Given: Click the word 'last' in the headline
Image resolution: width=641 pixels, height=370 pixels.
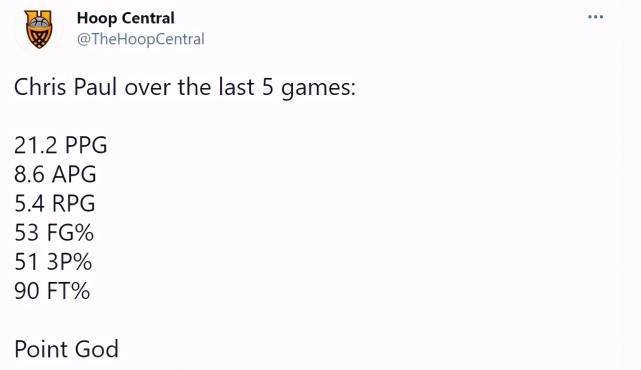Looking at the screenshot, I should 236,87.
